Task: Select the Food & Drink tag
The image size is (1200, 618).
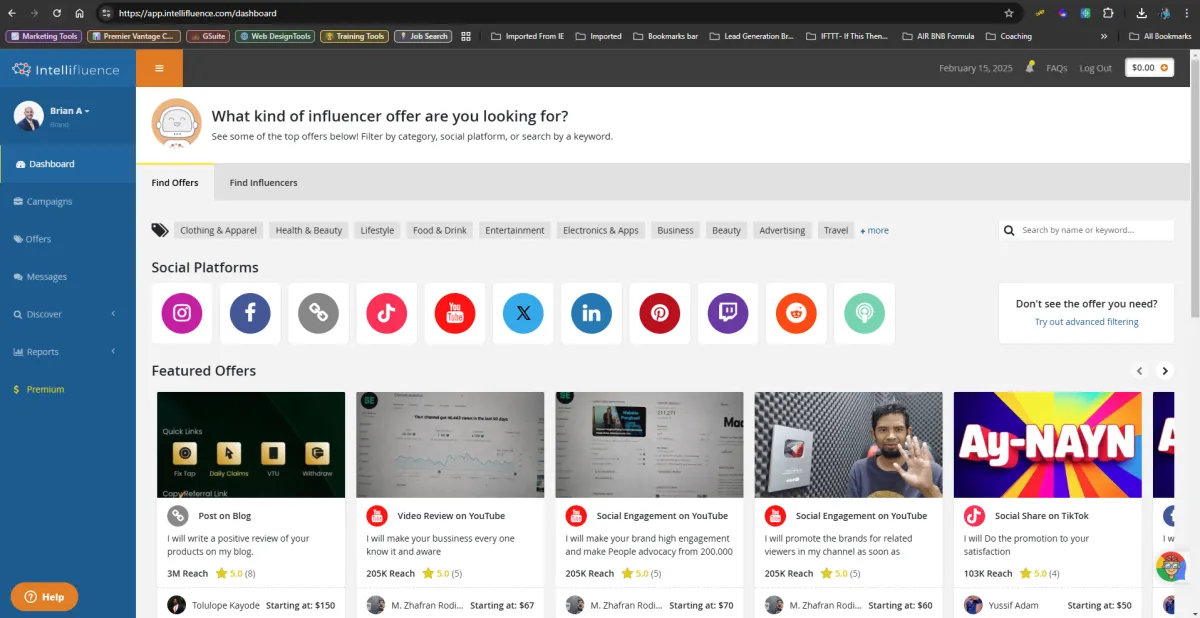Action: (x=440, y=230)
